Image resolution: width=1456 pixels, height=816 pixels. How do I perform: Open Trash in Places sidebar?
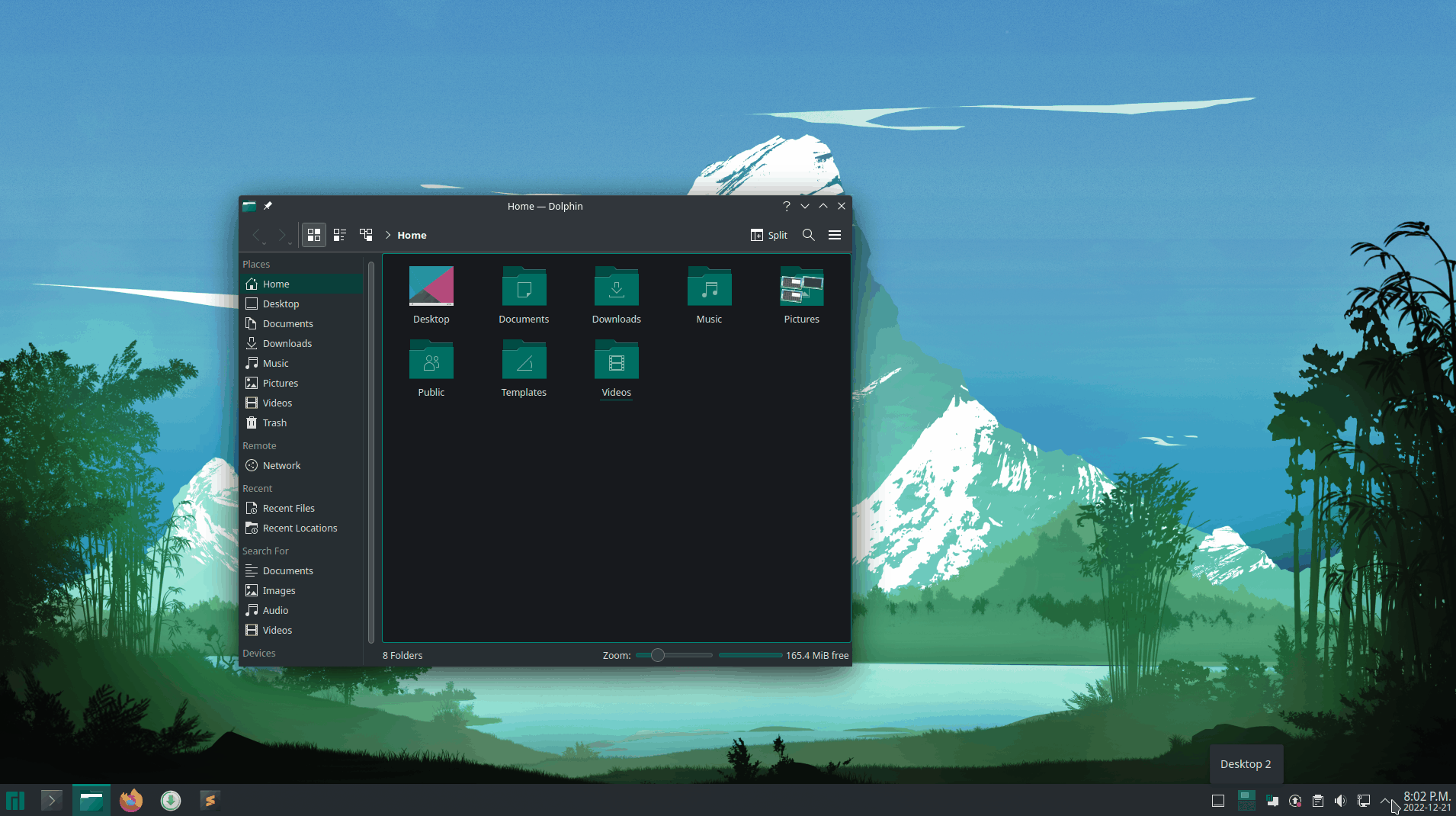point(302,422)
